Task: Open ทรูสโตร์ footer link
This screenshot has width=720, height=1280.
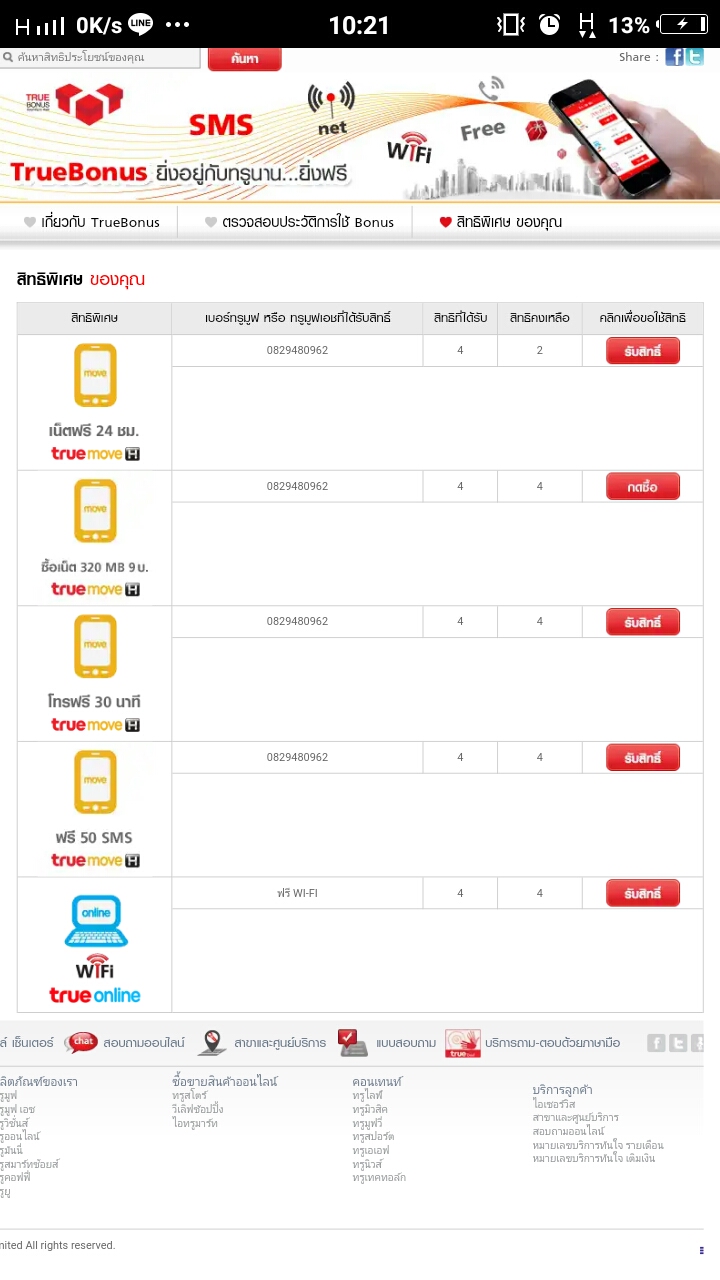Action: pyautogui.click(x=189, y=1096)
